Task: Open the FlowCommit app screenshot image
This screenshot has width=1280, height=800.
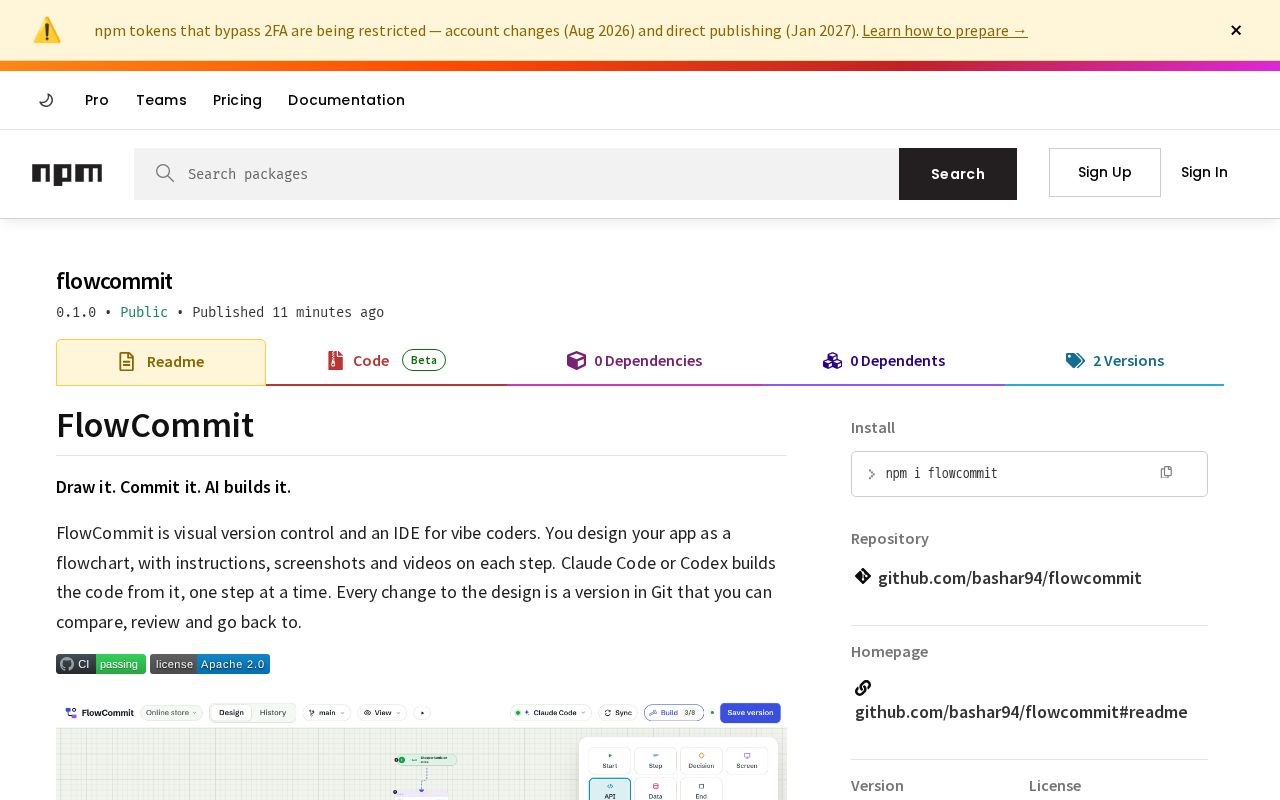Action: pos(421,750)
